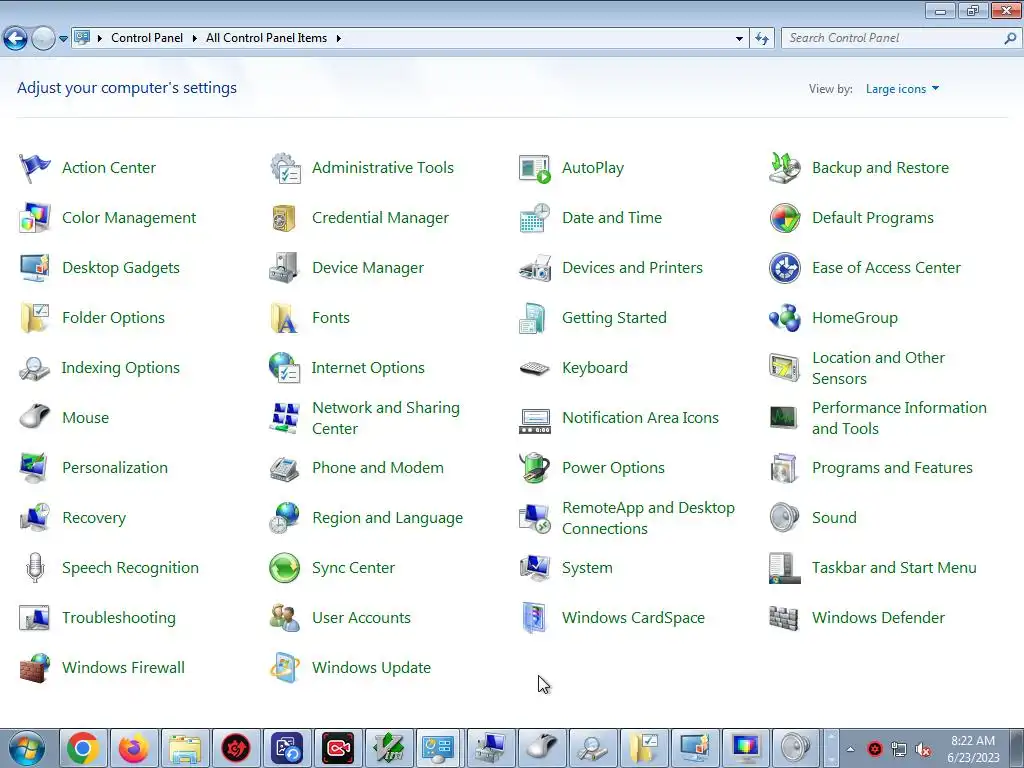The image size is (1024, 768).
Task: Open the Notification Area Icons link
Action: coord(641,418)
